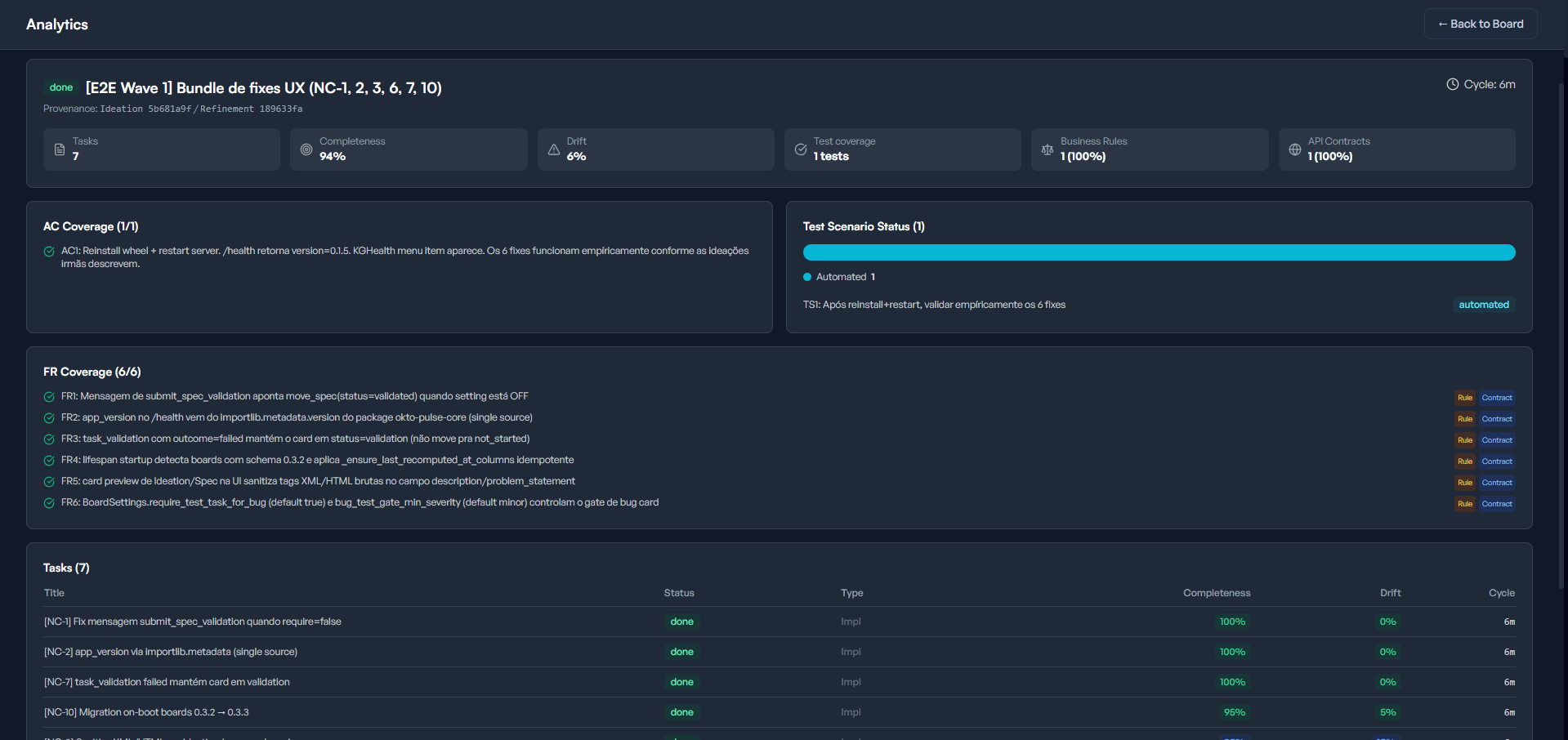Toggle the 'done' status badge on the NC-2 row

tap(682, 652)
